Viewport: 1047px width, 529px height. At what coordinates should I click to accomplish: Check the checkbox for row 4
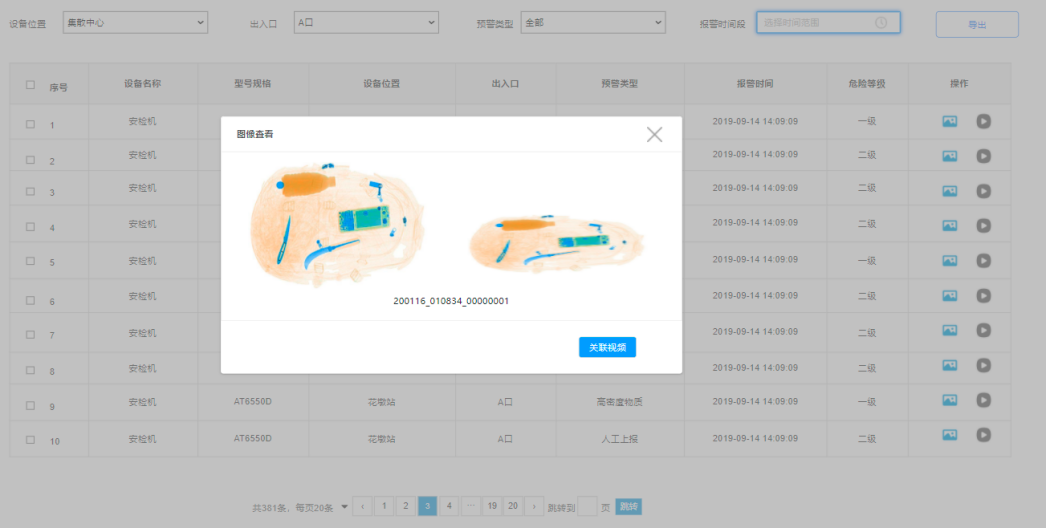30,226
